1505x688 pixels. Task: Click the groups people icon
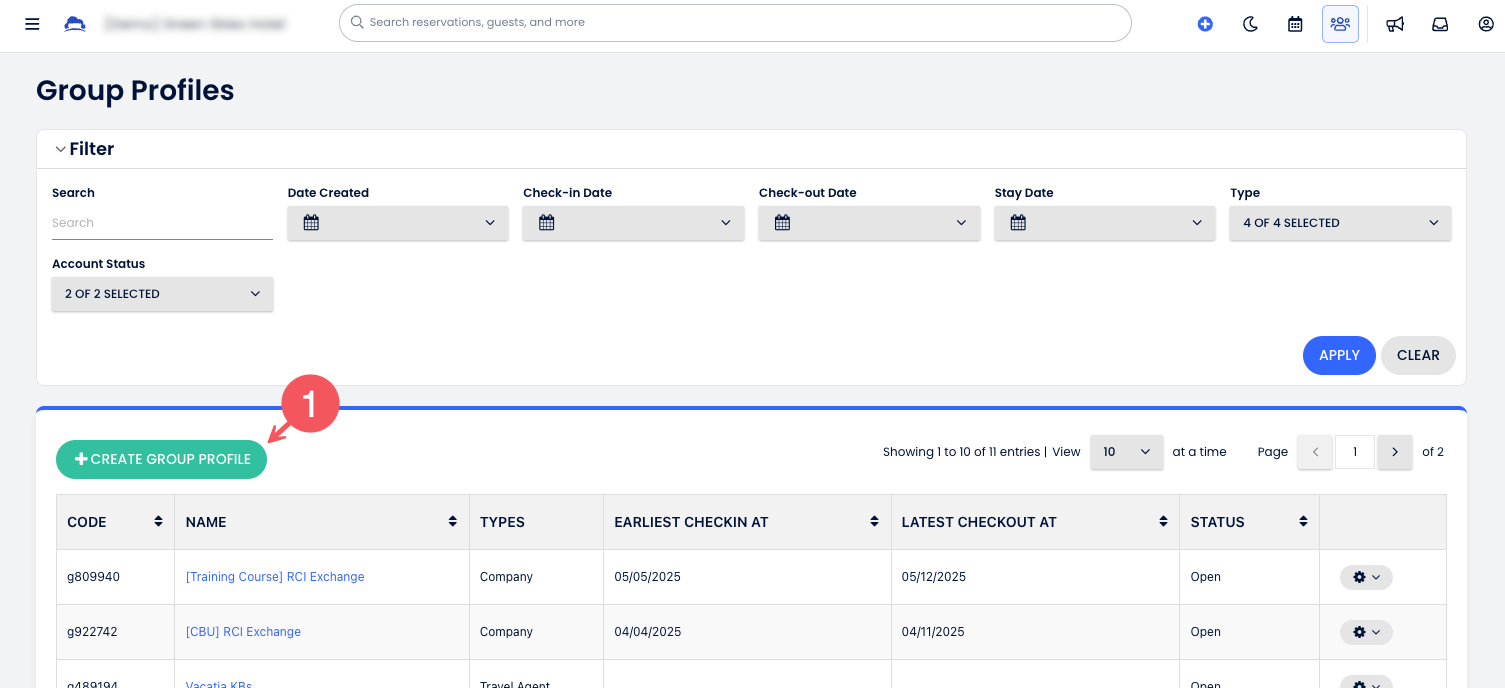(1340, 24)
